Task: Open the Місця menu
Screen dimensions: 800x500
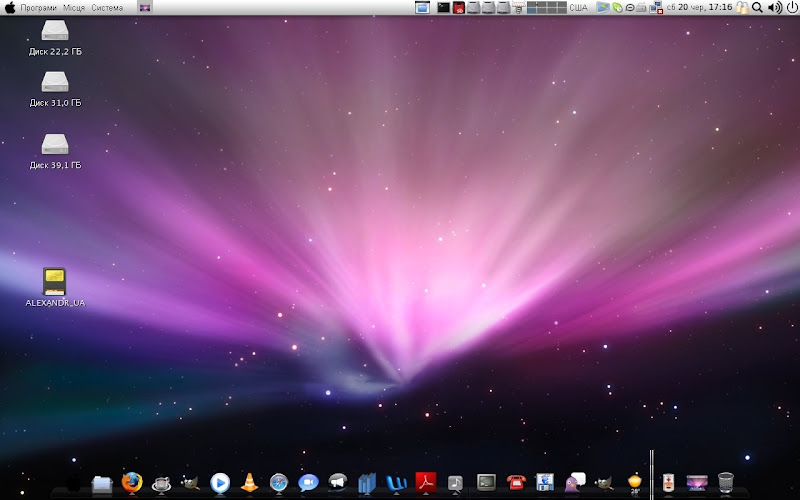Action: (74, 8)
